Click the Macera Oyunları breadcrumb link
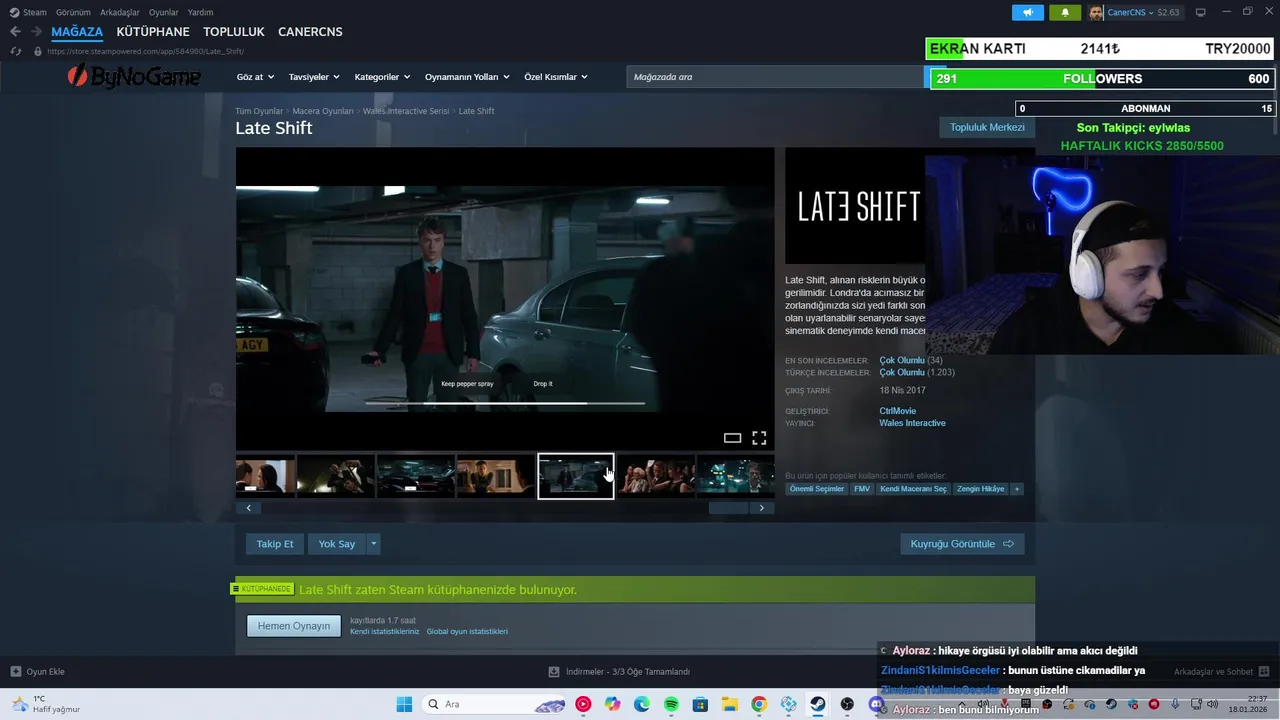 [x=323, y=111]
